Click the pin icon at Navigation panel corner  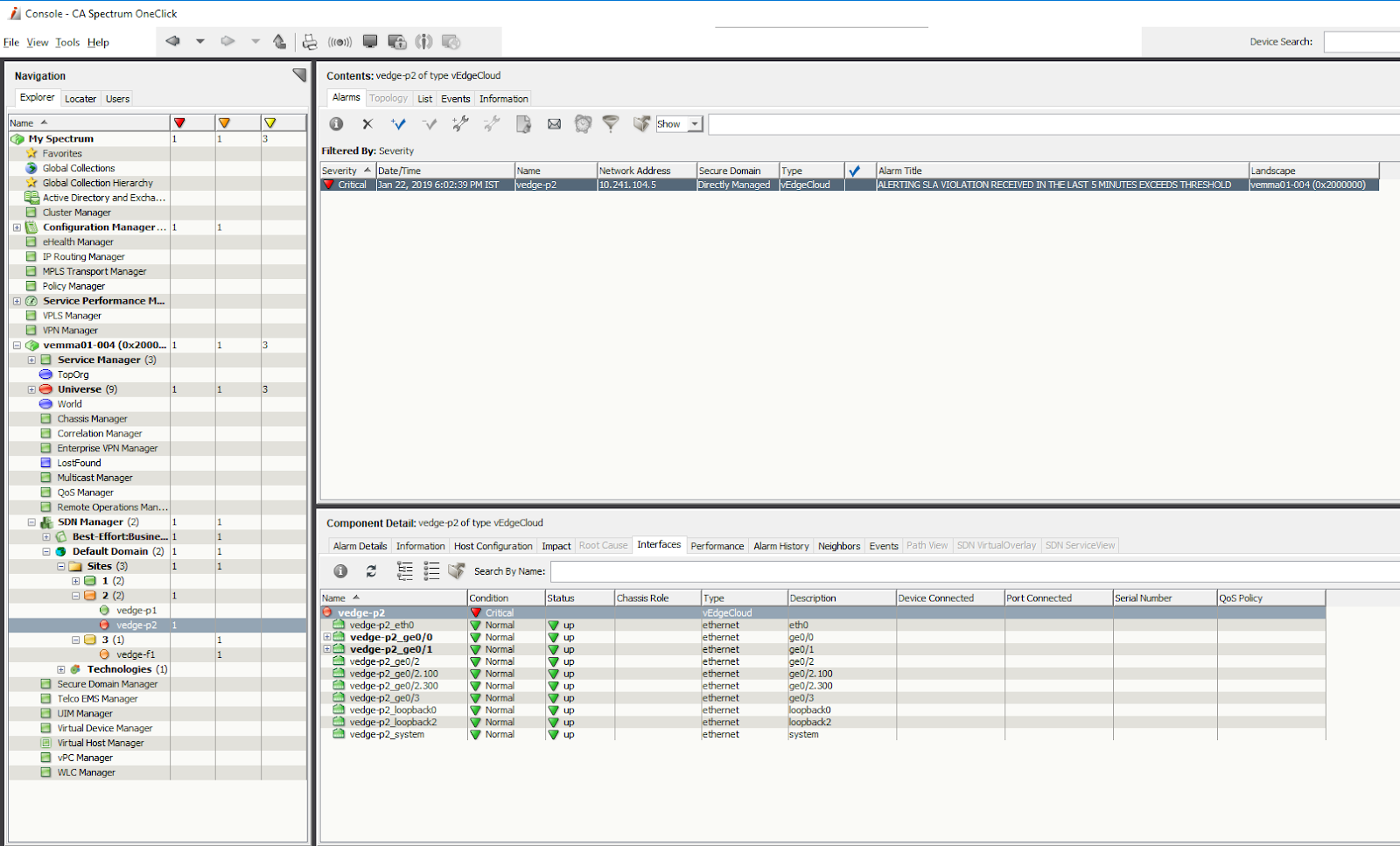click(299, 75)
